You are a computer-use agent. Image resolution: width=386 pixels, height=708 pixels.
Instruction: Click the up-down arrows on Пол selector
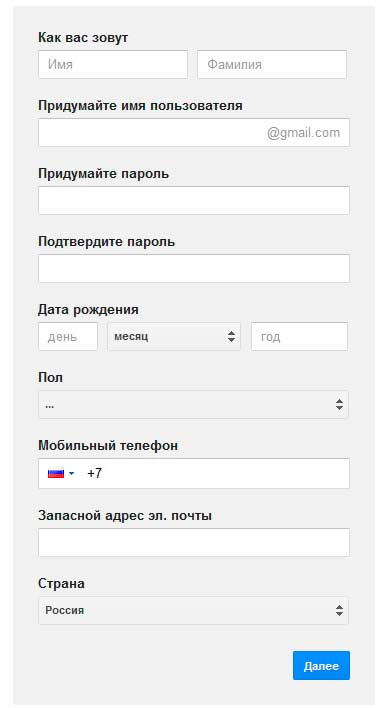pyautogui.click(x=339, y=405)
